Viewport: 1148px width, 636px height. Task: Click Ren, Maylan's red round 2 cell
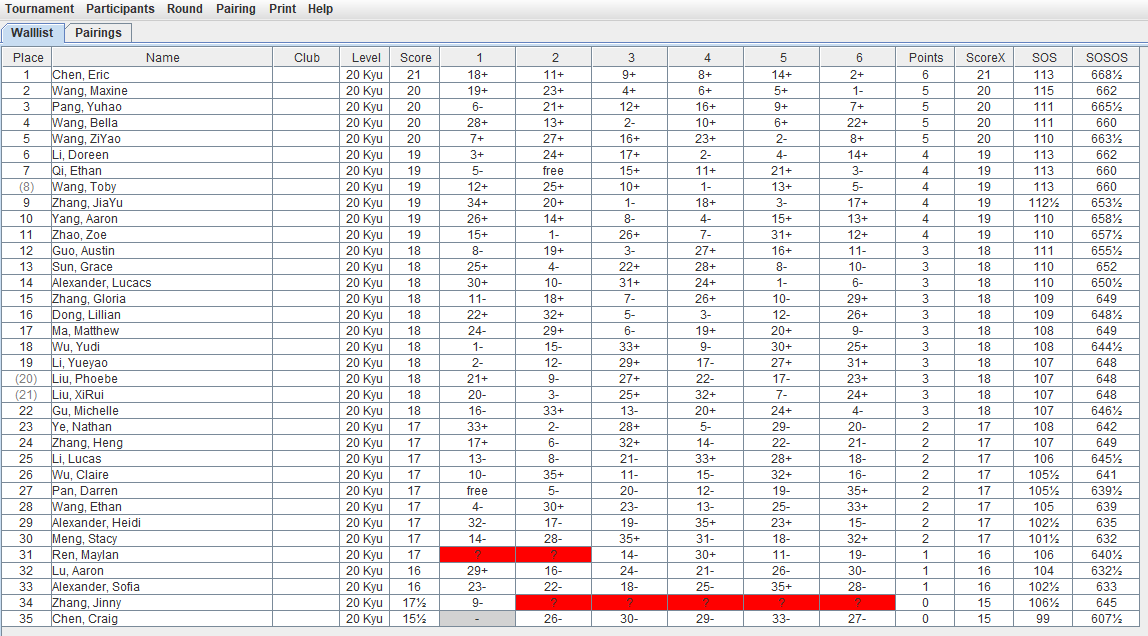554,555
